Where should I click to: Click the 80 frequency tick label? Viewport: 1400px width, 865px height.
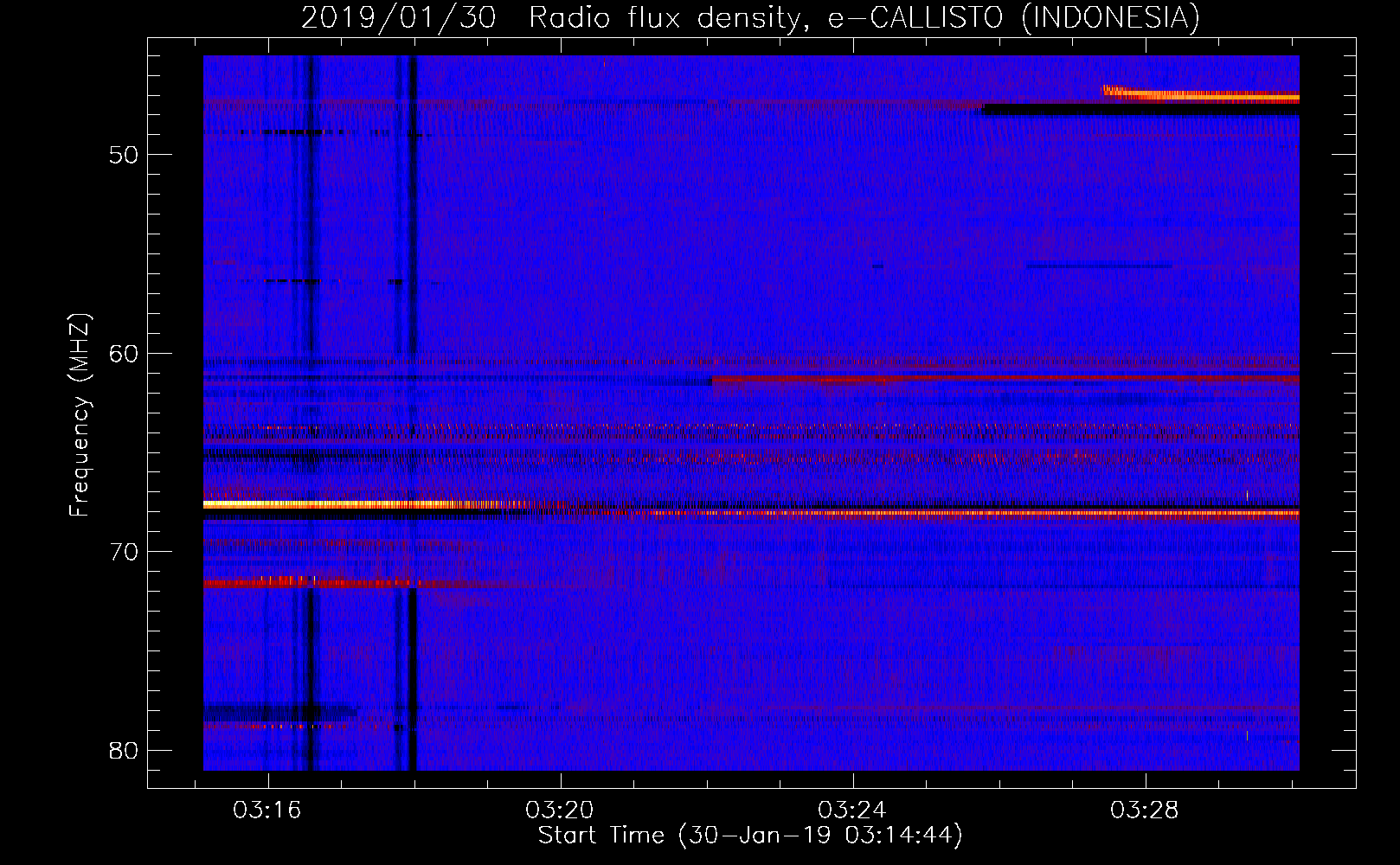tap(124, 750)
